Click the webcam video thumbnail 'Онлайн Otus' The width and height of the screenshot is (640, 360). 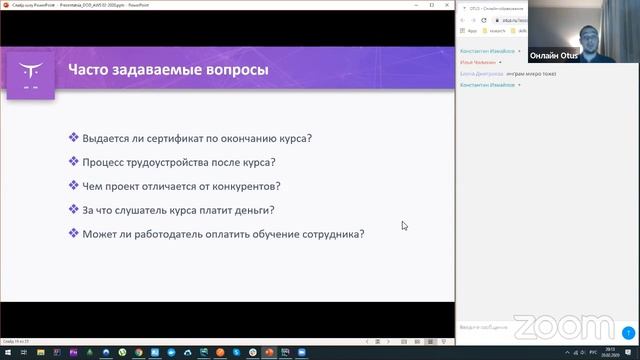point(584,31)
